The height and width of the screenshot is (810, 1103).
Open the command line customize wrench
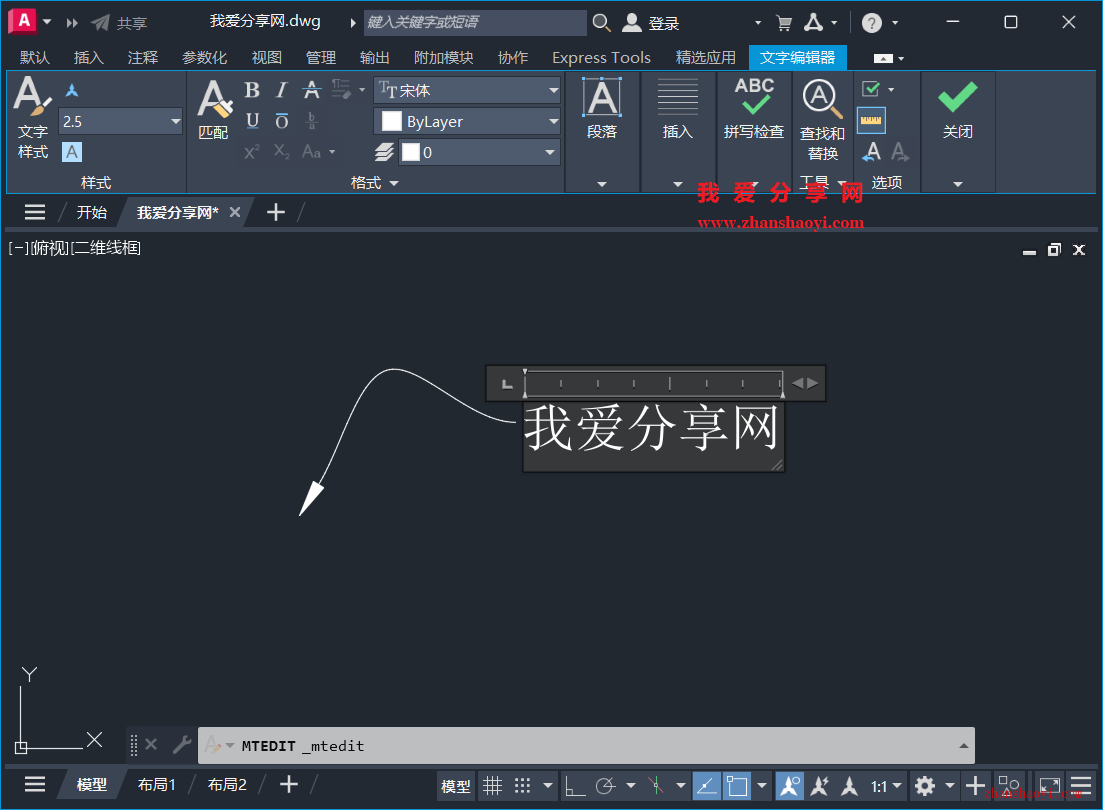coord(181,744)
